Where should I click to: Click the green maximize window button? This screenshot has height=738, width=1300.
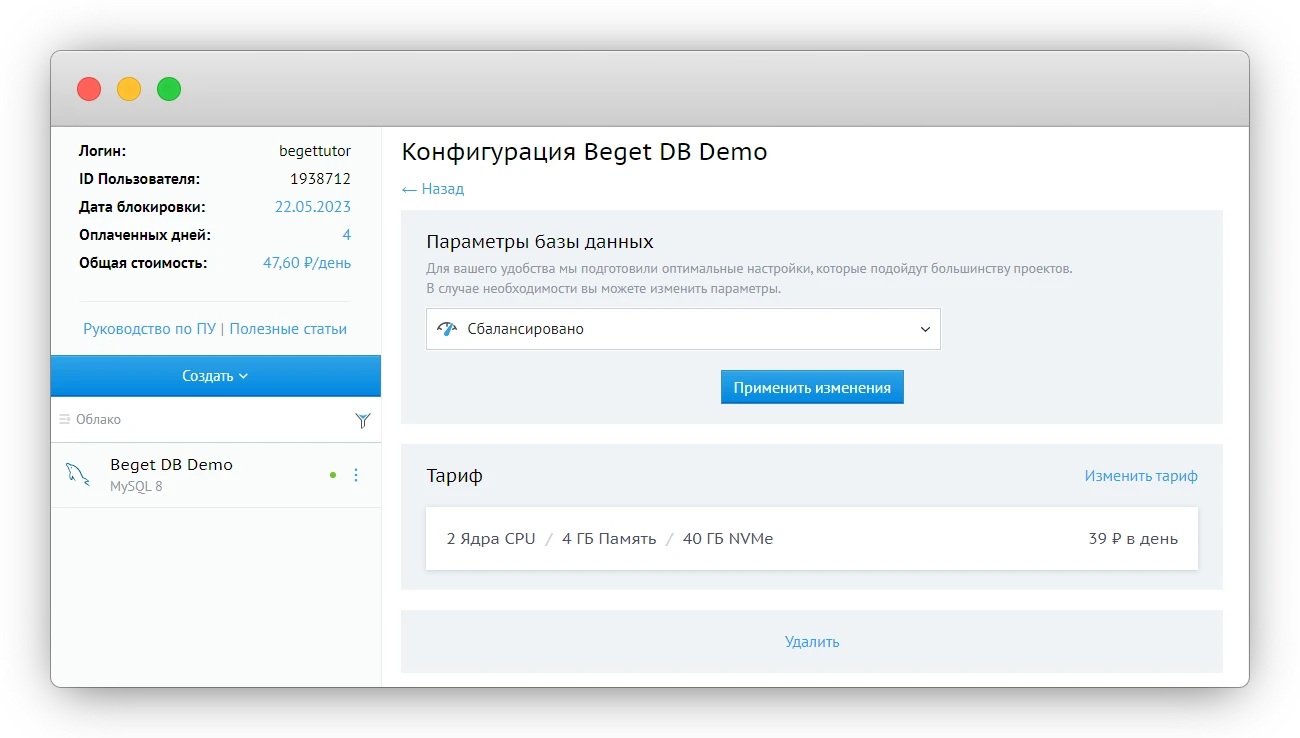click(x=169, y=89)
